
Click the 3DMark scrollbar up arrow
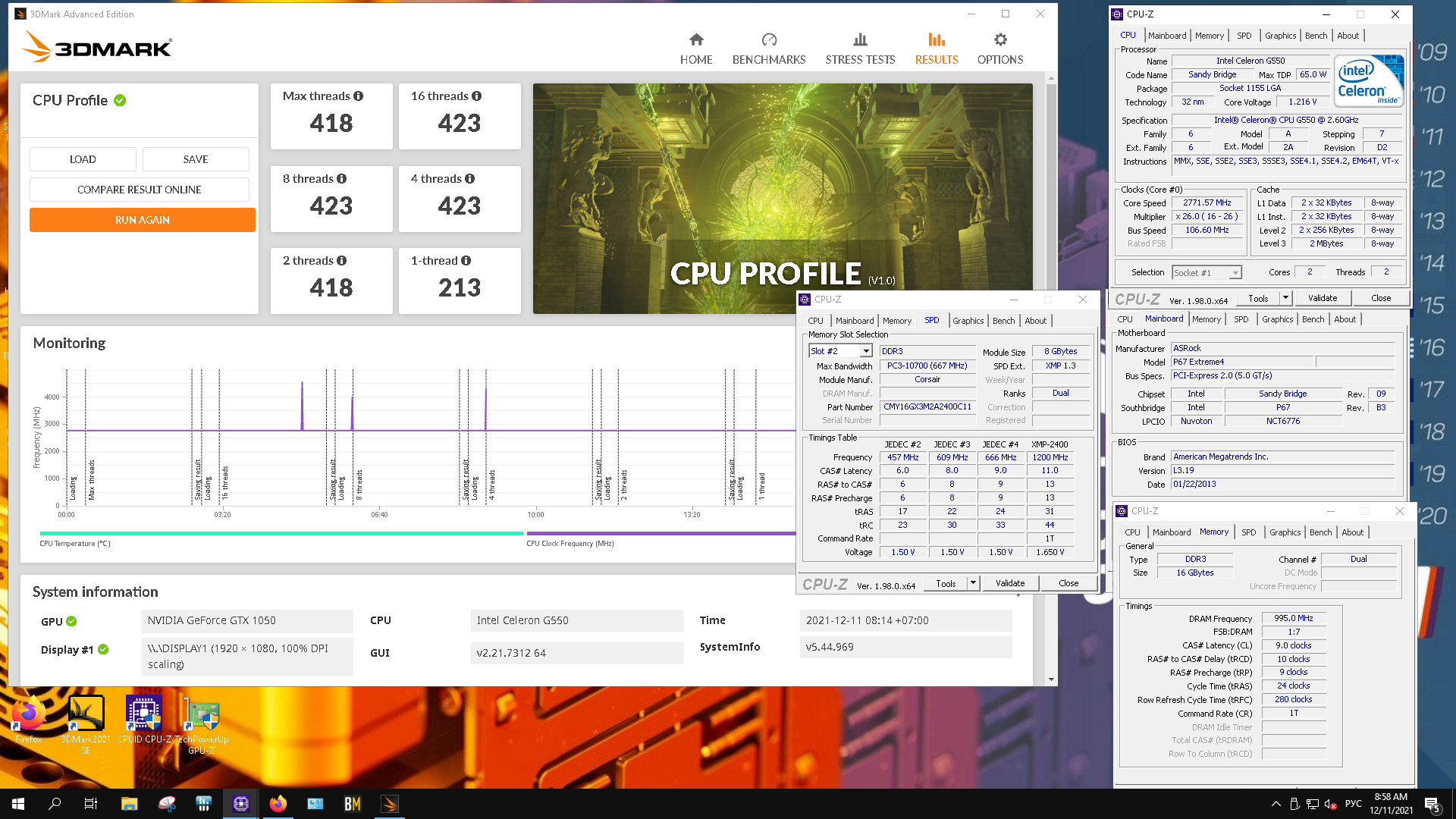(1051, 78)
